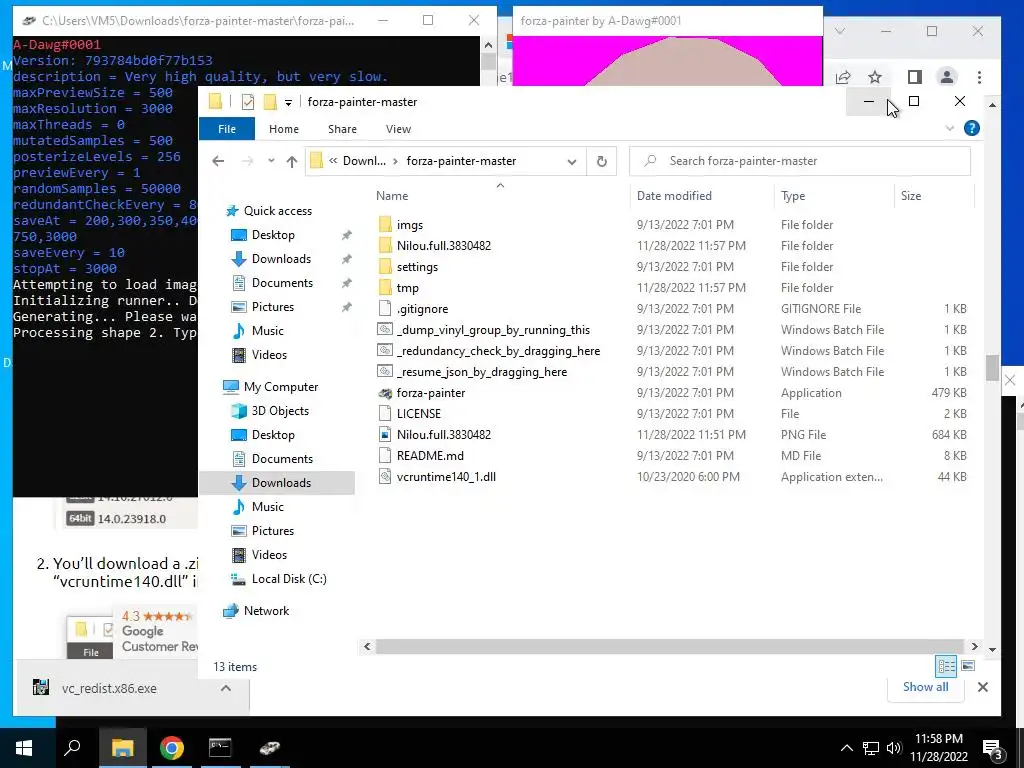1024x768 pixels.
Task: Click the horizontal scrollbar in file list
Action: [x=669, y=646]
